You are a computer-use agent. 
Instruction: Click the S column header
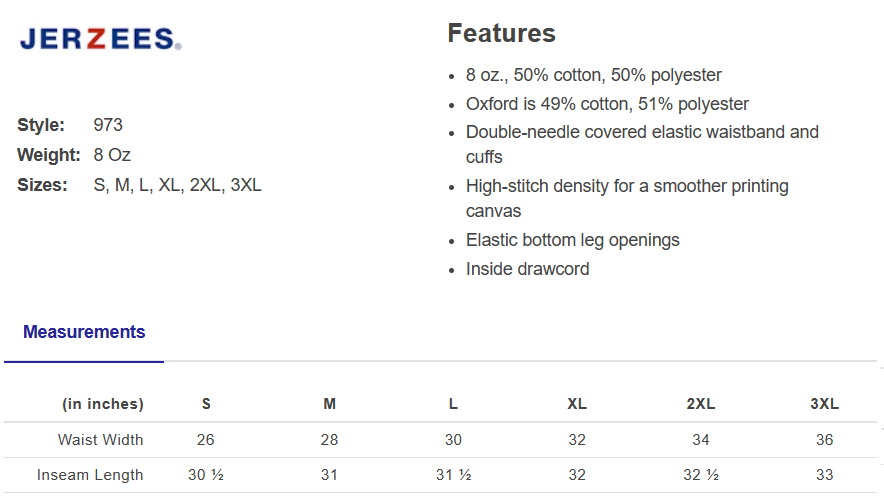(x=206, y=404)
